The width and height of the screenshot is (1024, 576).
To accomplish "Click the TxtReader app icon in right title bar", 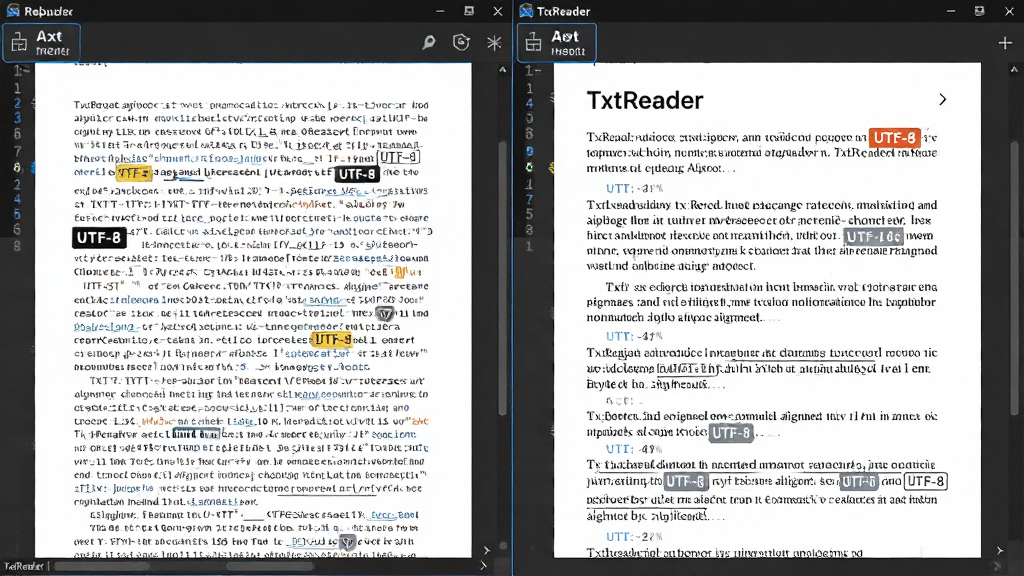I will (x=526, y=11).
